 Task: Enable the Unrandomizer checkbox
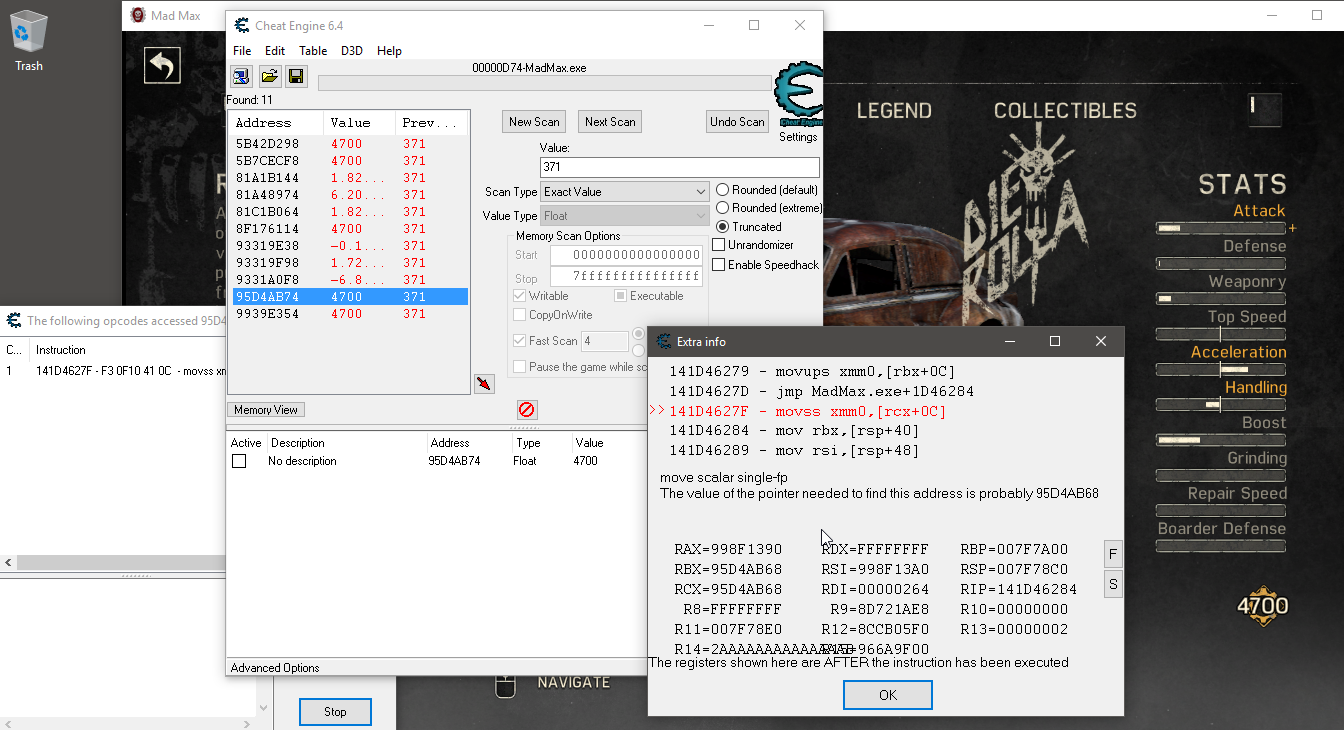click(719, 245)
